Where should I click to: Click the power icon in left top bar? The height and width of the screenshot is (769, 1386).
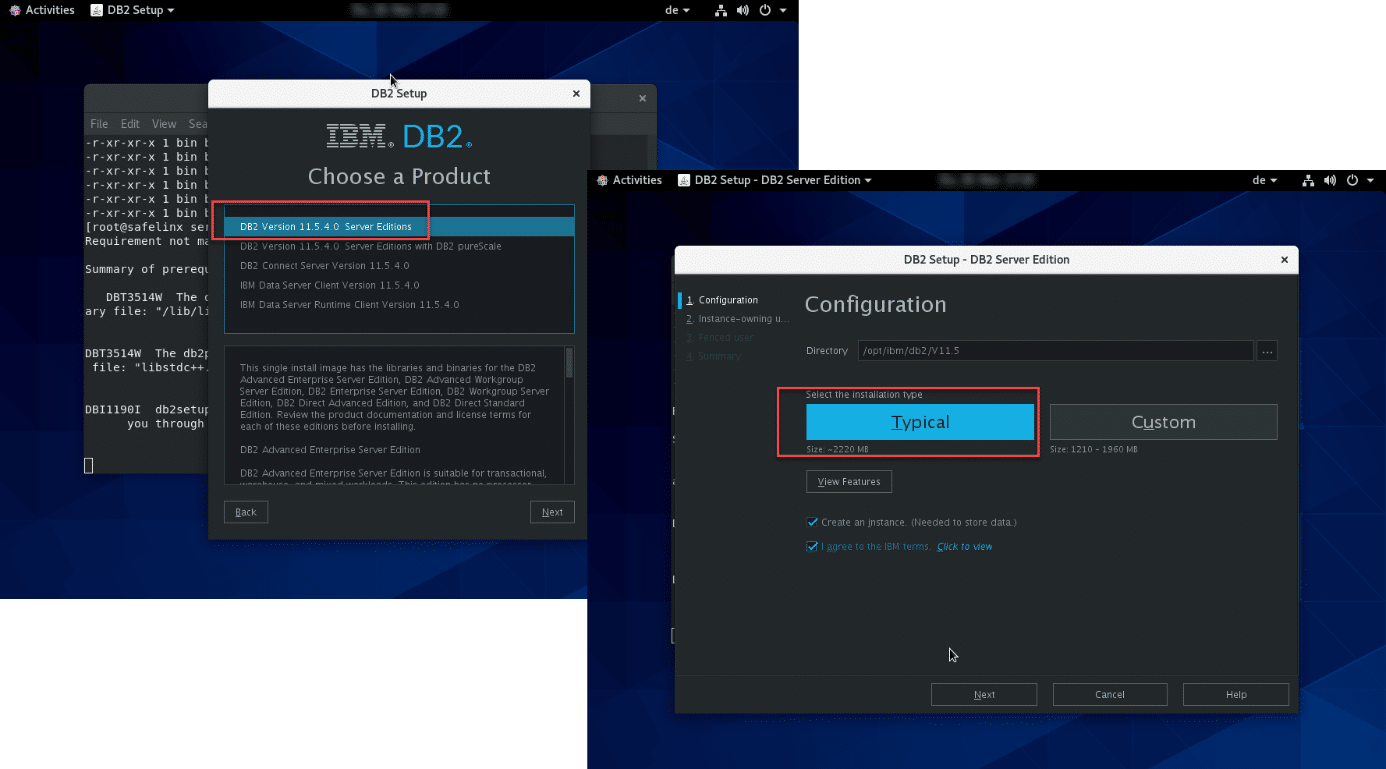(766, 10)
